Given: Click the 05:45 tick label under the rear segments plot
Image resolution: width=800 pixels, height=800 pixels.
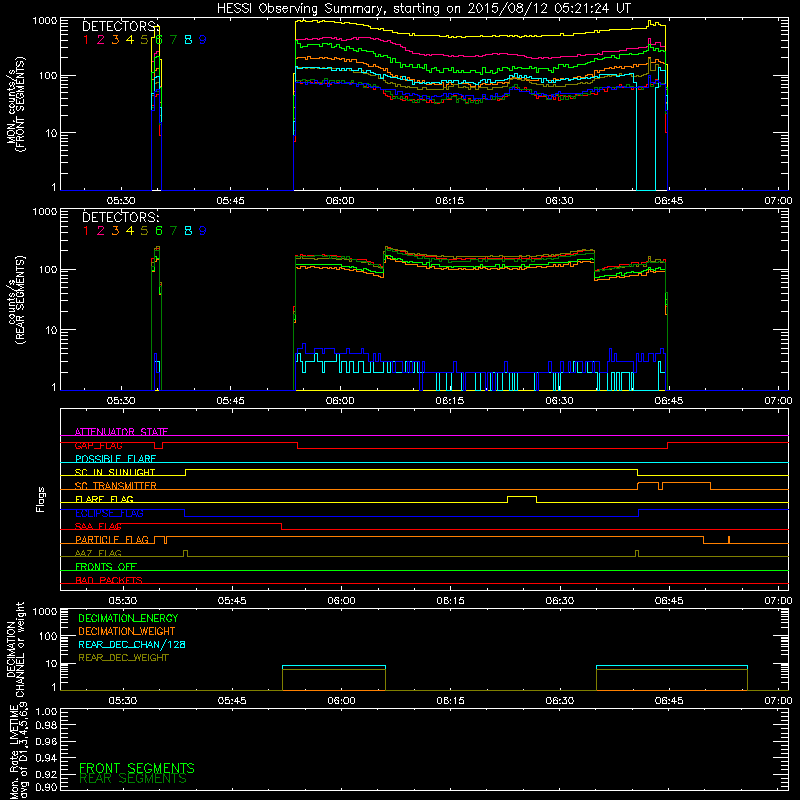Looking at the screenshot, I should (230, 401).
